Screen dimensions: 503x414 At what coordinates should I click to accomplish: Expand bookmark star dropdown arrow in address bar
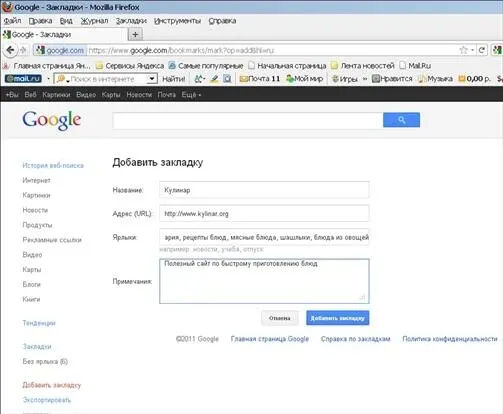472,50
